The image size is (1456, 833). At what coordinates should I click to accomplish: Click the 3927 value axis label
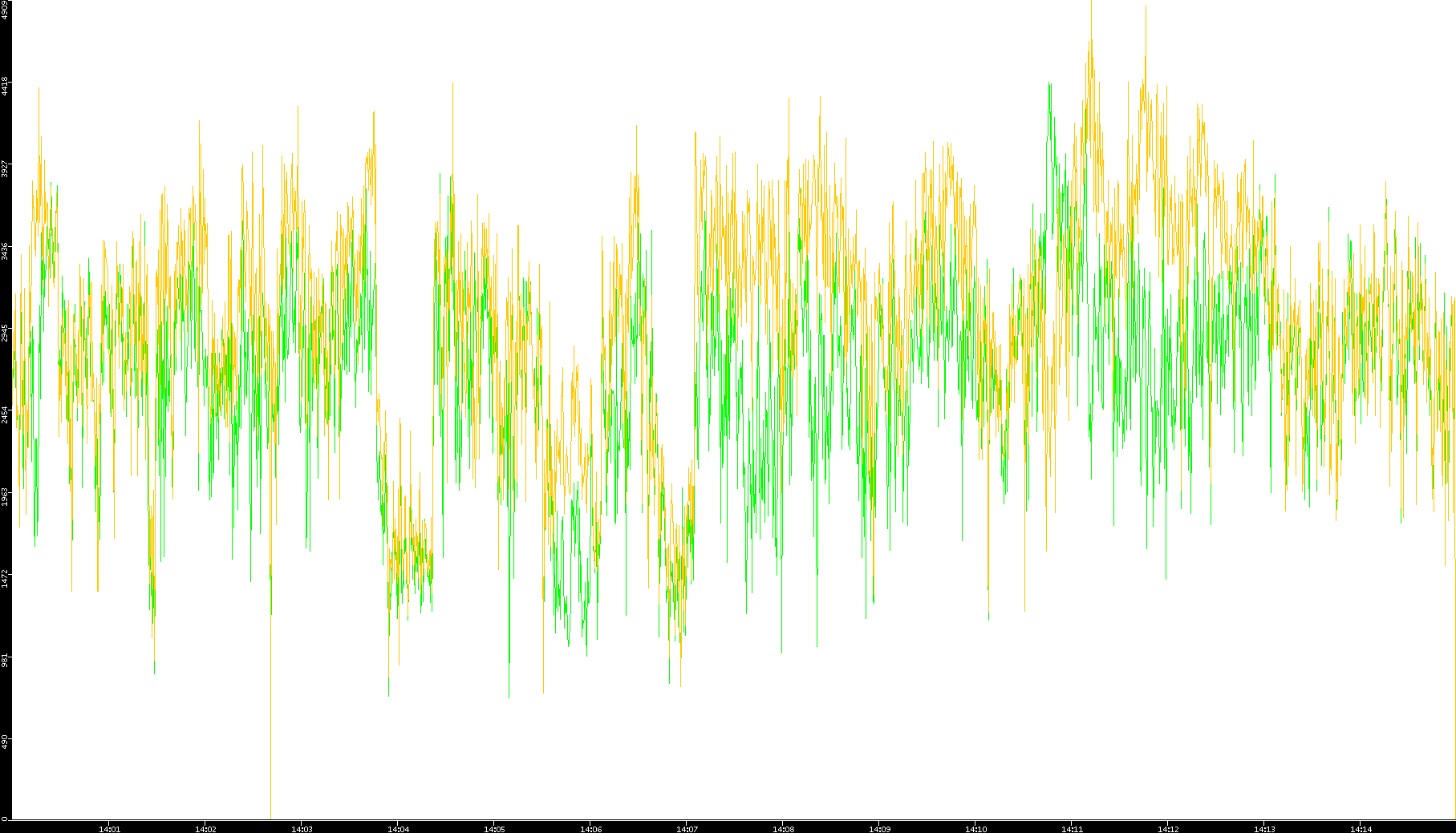click(5, 168)
